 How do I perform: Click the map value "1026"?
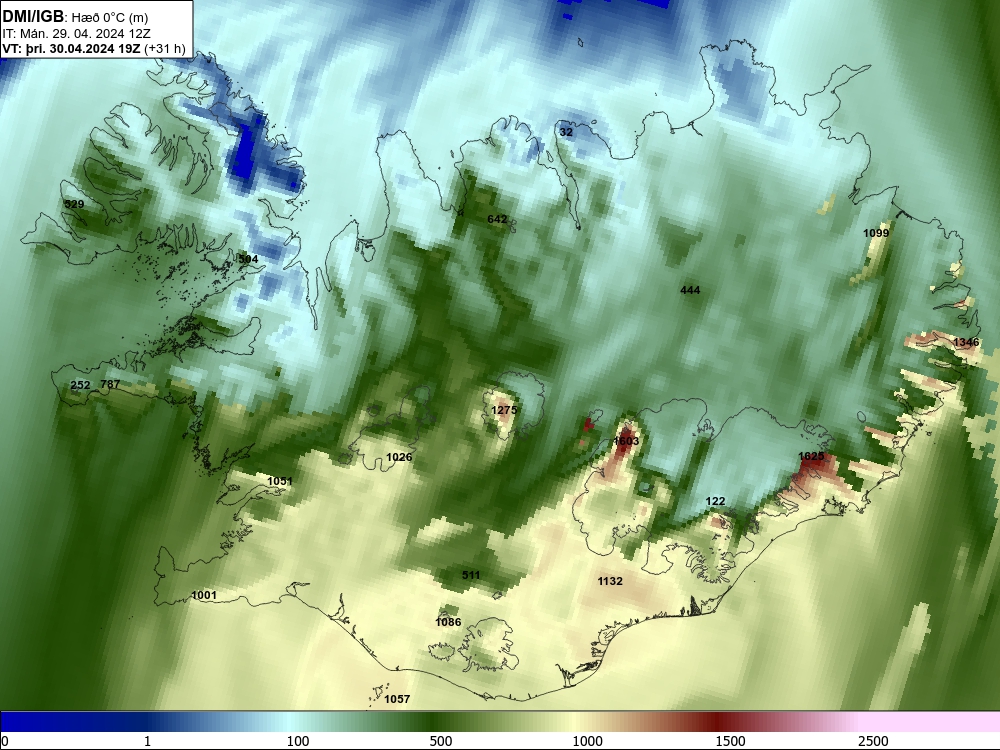[x=399, y=457]
